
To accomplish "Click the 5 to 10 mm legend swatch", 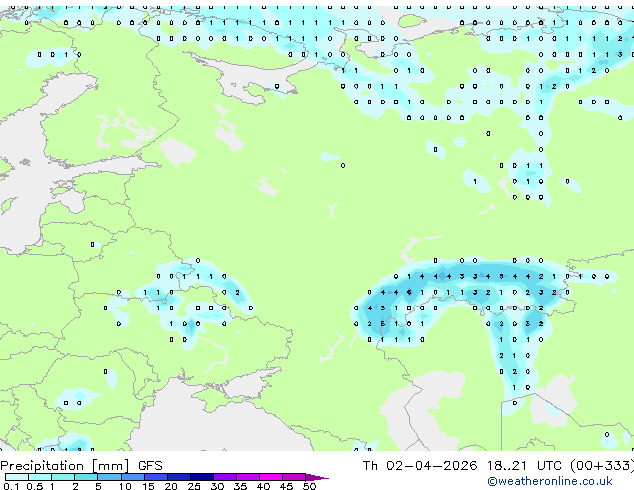I will [x=110, y=477].
